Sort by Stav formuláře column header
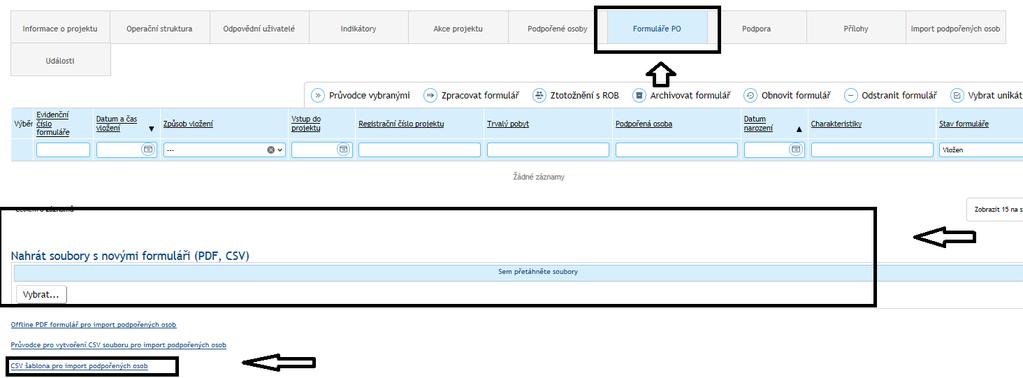Viewport: 1023px width, 378px height. 964,124
